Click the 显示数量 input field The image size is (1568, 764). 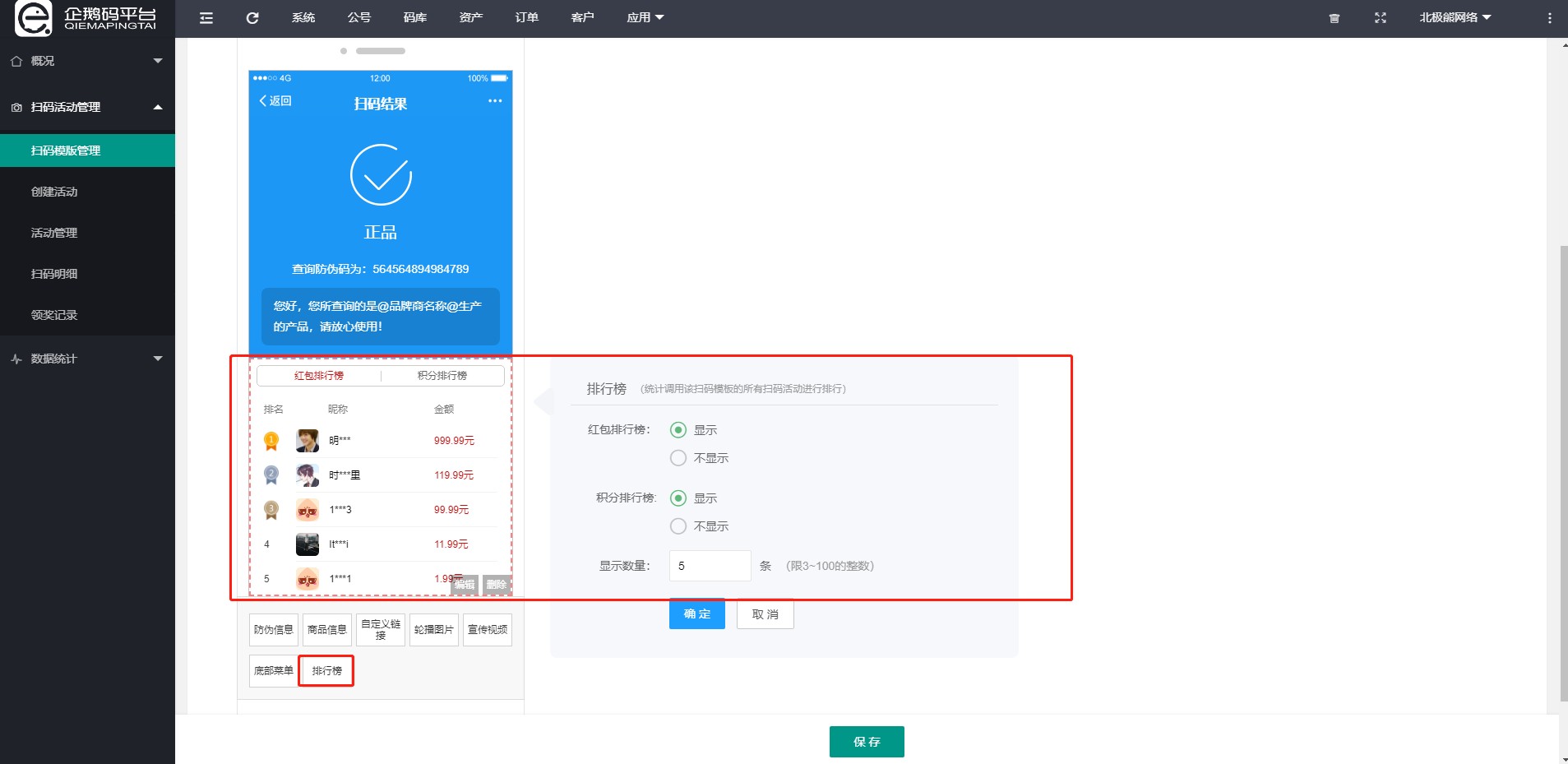(x=709, y=565)
